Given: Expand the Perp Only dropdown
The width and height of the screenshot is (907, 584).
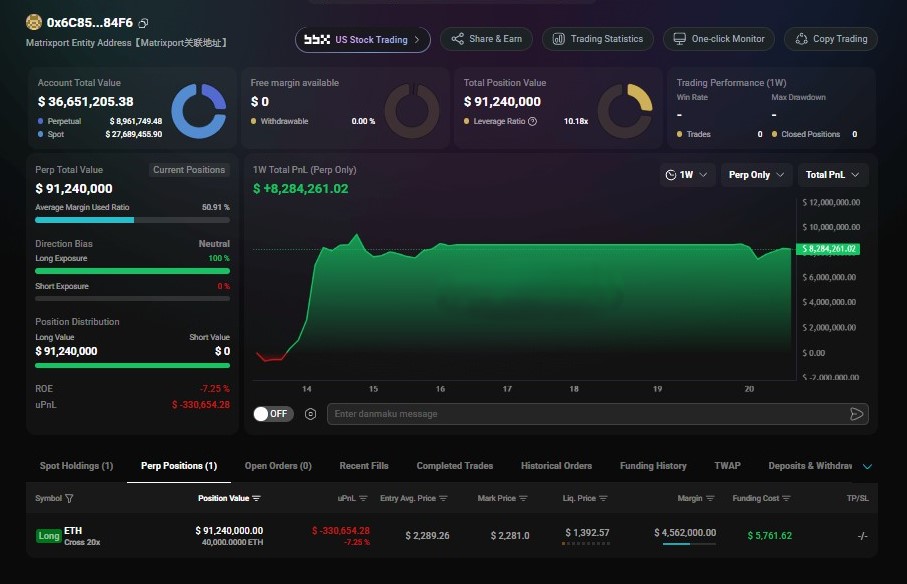Looking at the screenshot, I should 755,175.
